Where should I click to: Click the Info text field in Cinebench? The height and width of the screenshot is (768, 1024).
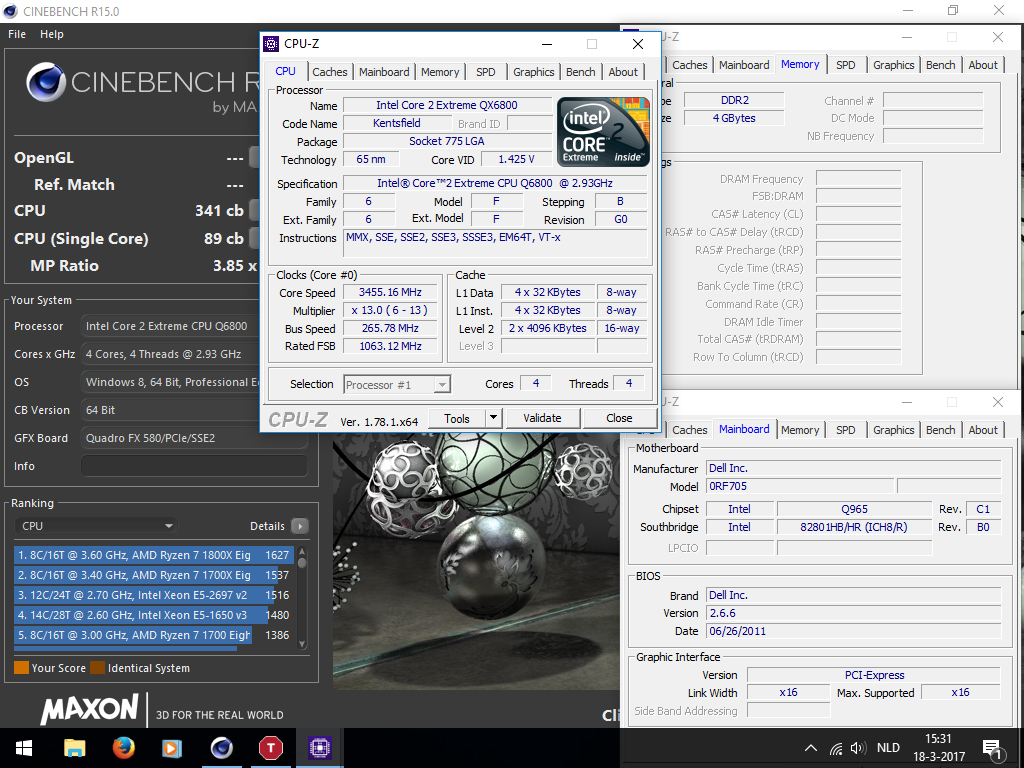194,466
